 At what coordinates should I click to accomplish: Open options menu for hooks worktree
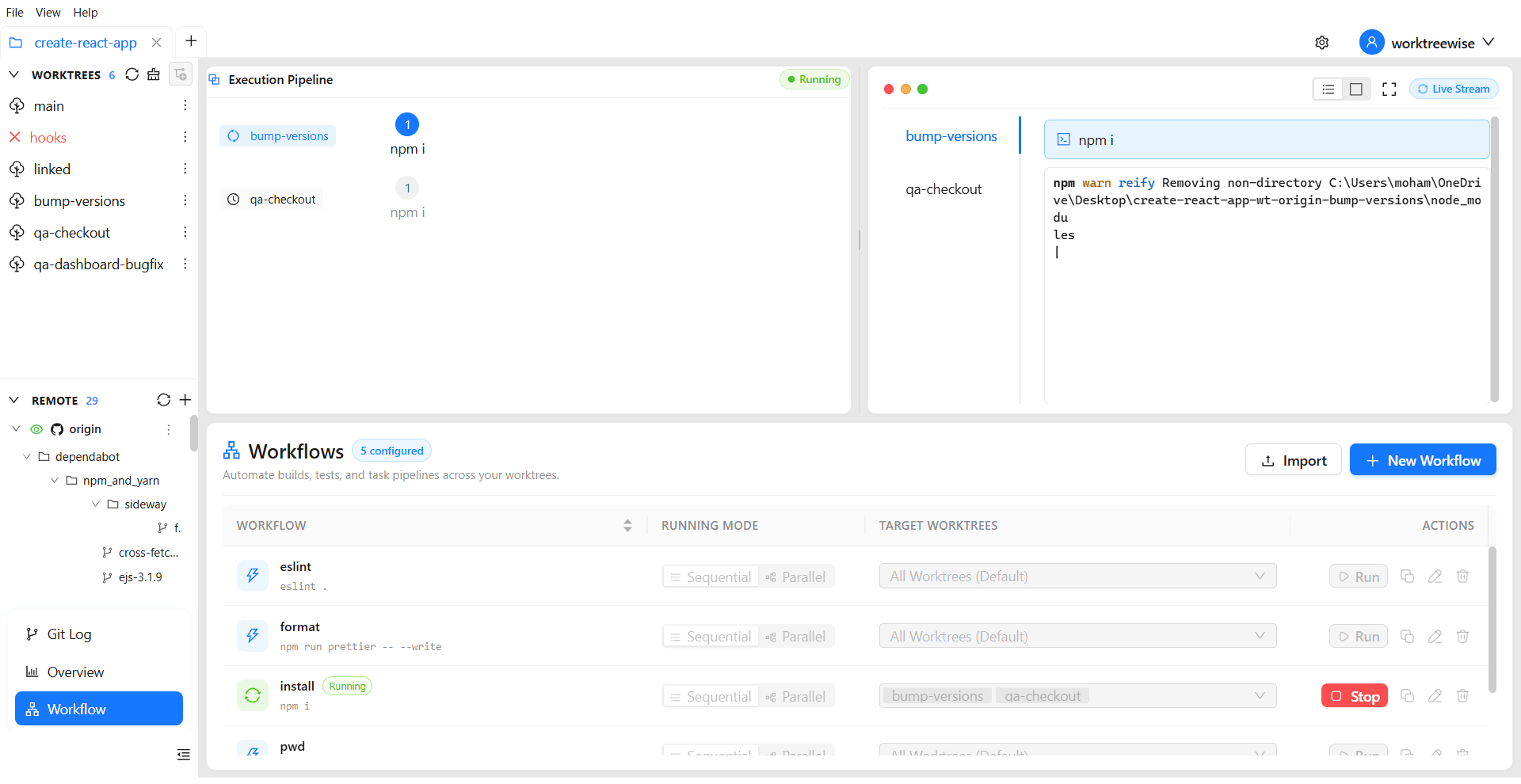185,137
